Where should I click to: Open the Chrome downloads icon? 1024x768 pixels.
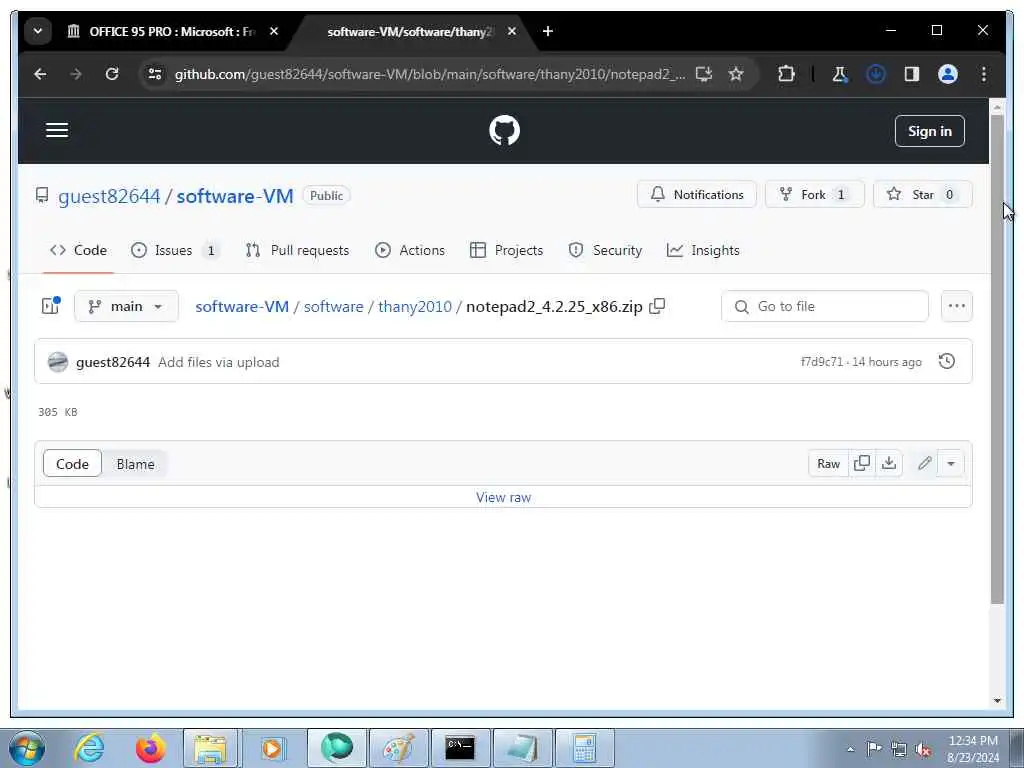876,74
